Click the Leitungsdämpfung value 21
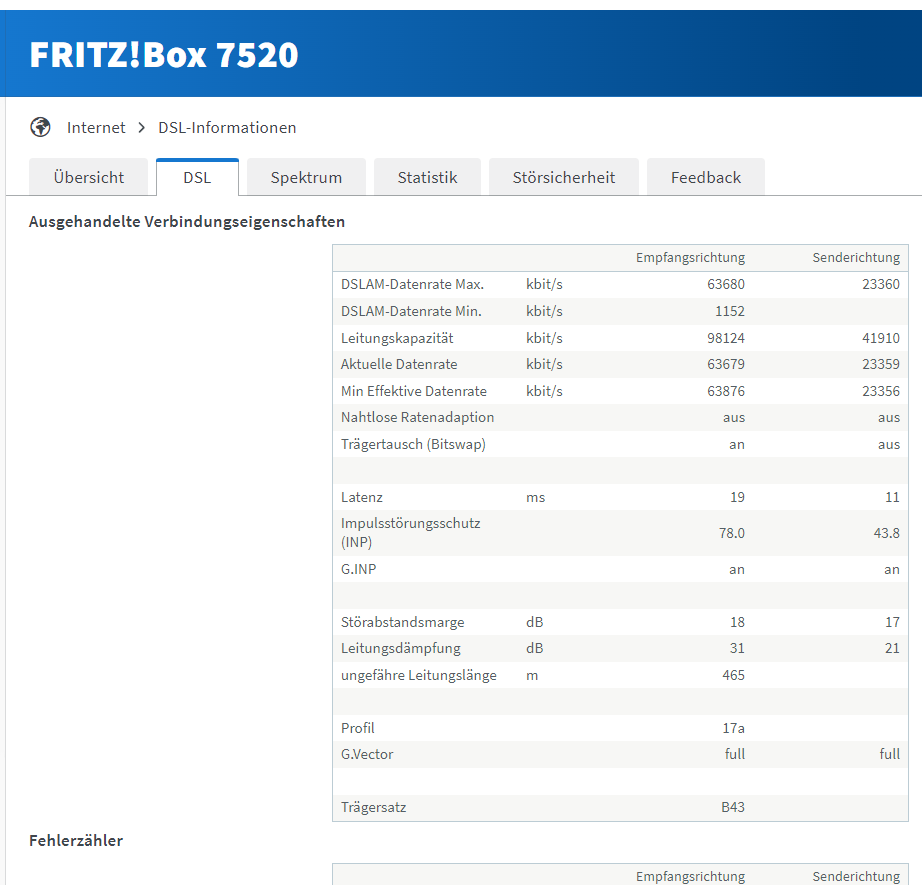This screenshot has height=885, width=922. [893, 648]
